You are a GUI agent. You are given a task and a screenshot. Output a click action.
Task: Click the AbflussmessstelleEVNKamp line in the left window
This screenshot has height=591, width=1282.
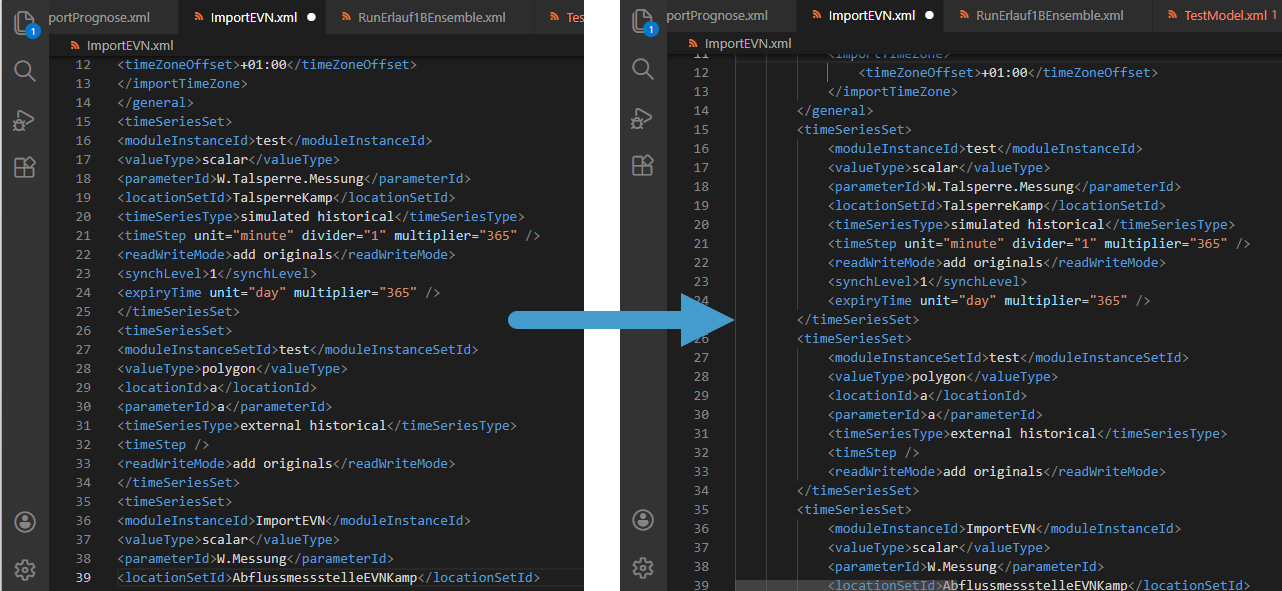click(329, 577)
